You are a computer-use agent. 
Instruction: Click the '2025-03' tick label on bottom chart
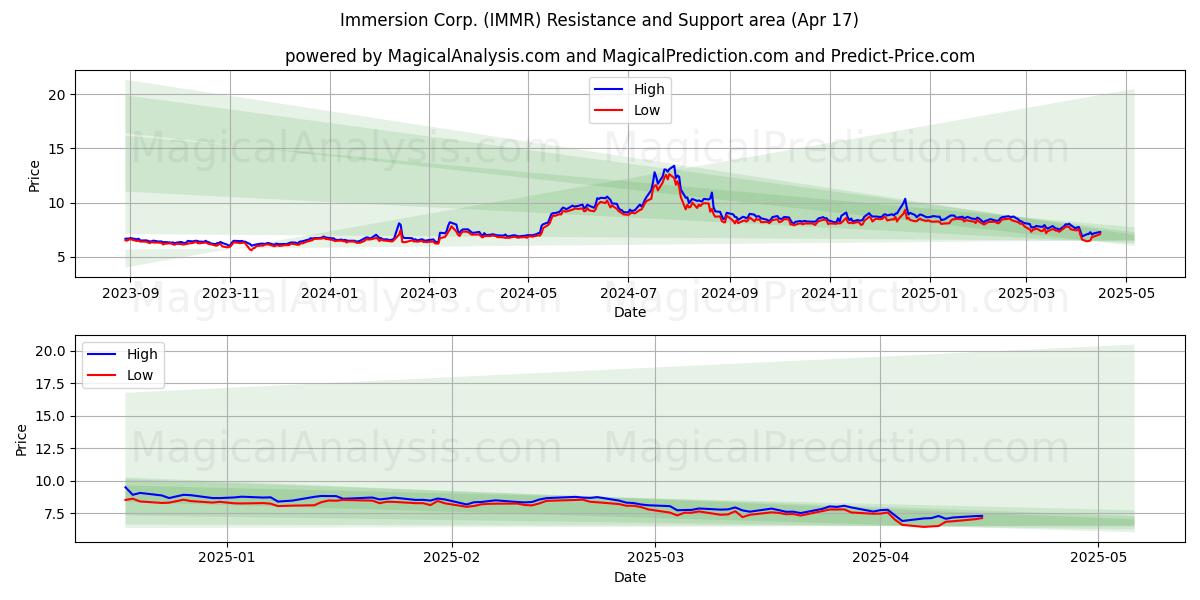click(655, 558)
